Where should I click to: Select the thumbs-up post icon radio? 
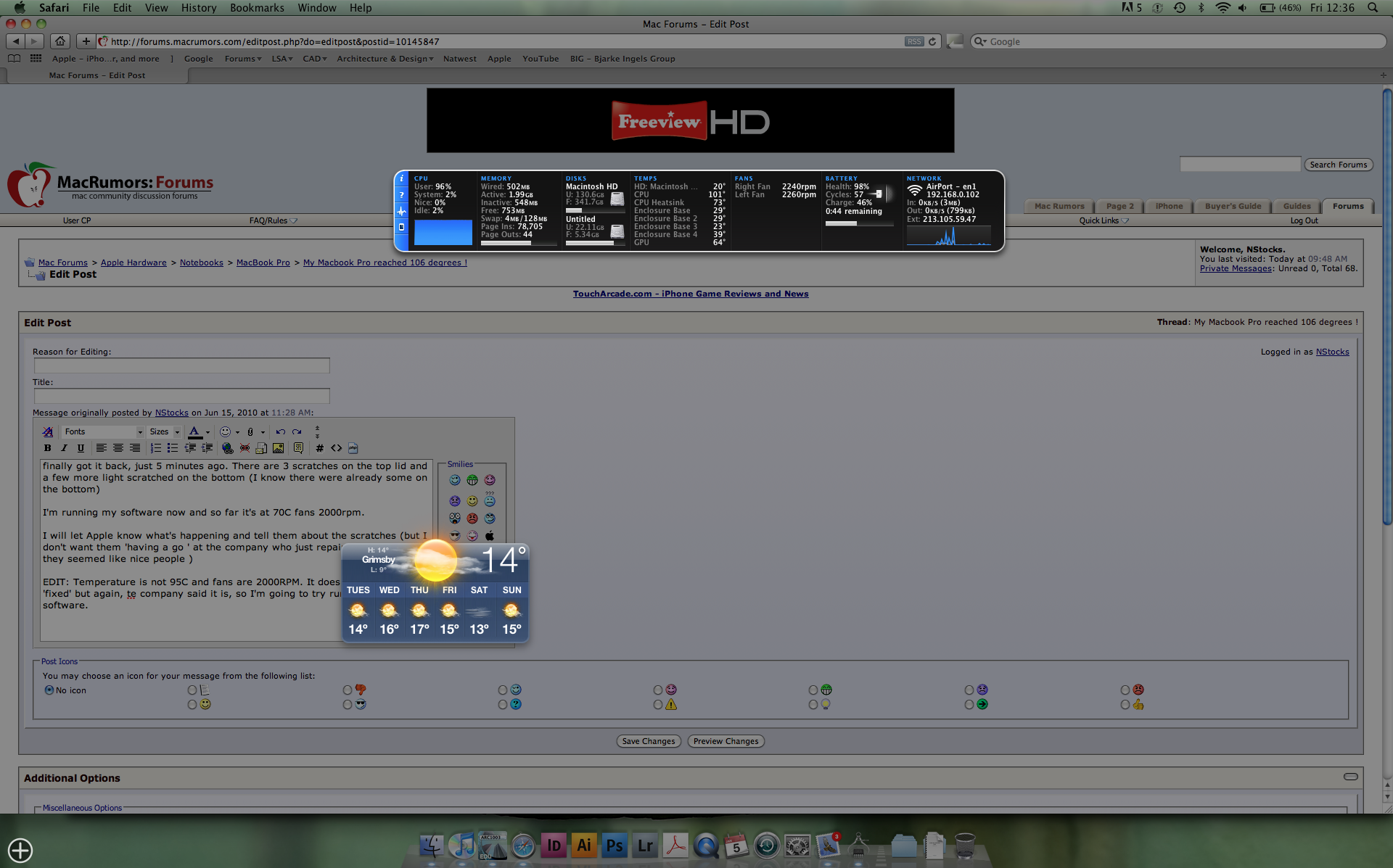pos(1125,705)
